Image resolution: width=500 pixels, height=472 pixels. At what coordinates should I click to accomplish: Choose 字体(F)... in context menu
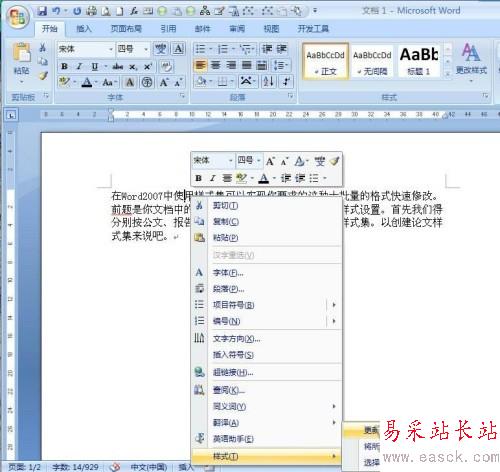pos(267,273)
